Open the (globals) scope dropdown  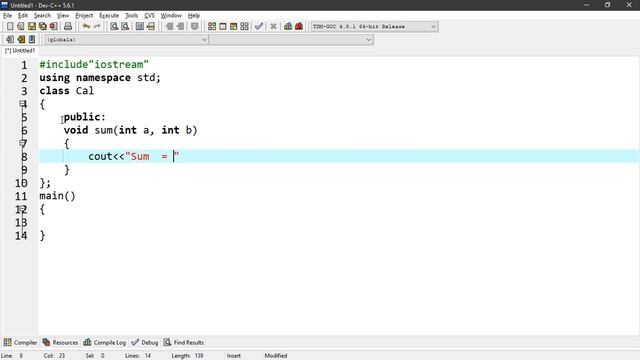tap(126, 40)
